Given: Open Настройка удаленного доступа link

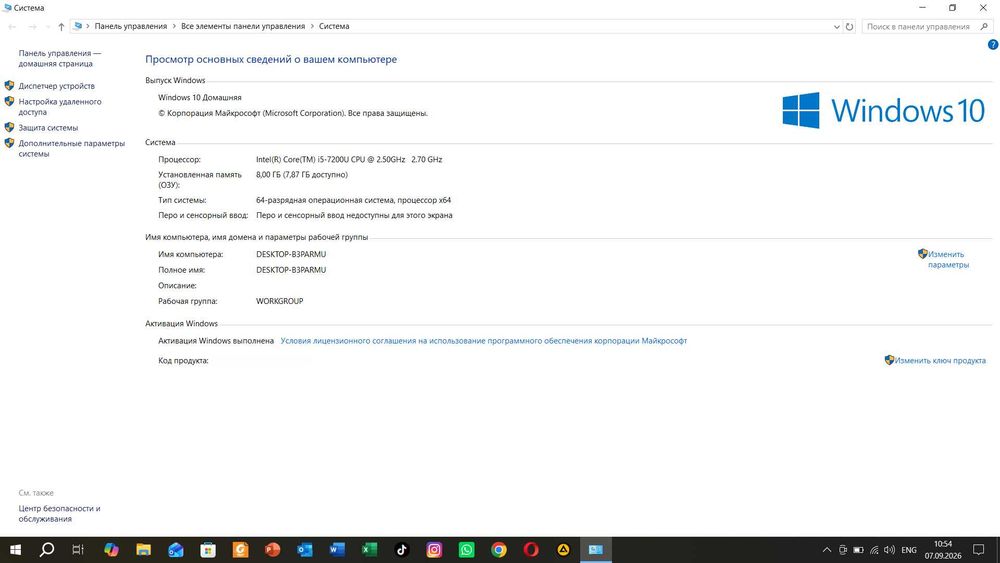Looking at the screenshot, I should pos(59,106).
